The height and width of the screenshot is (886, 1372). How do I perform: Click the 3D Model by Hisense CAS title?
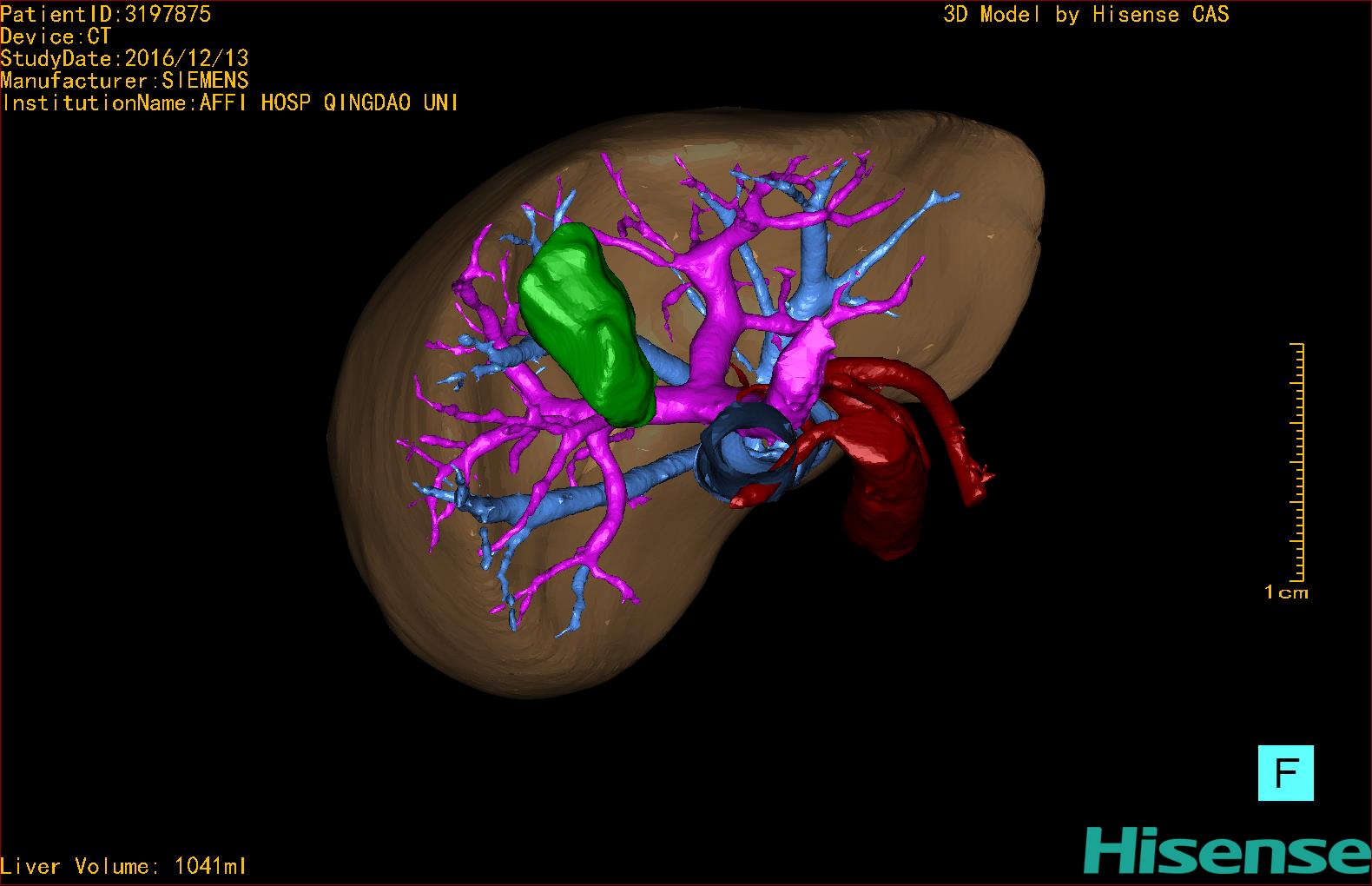coord(1086,14)
